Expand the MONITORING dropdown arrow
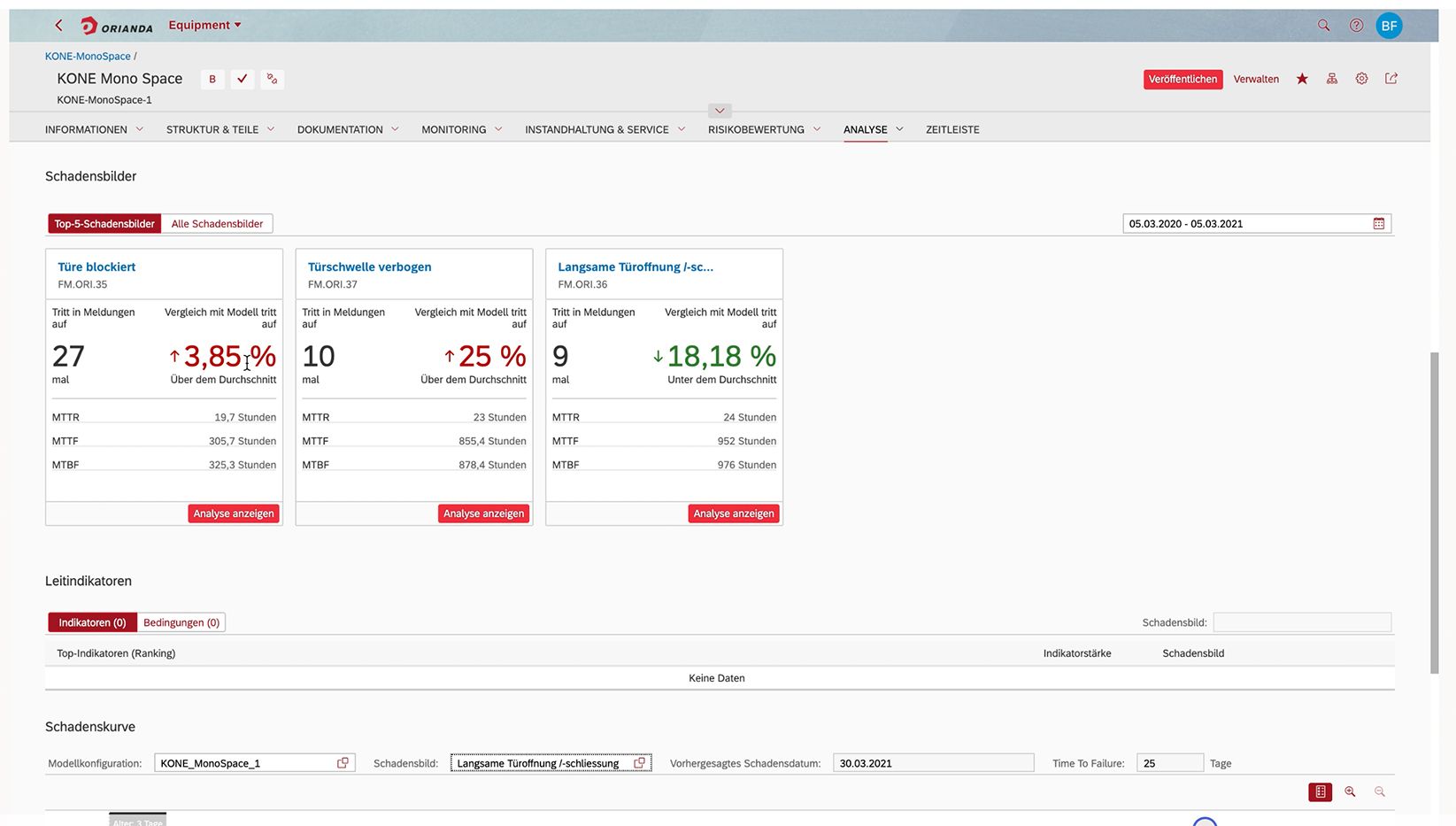 [x=498, y=129]
